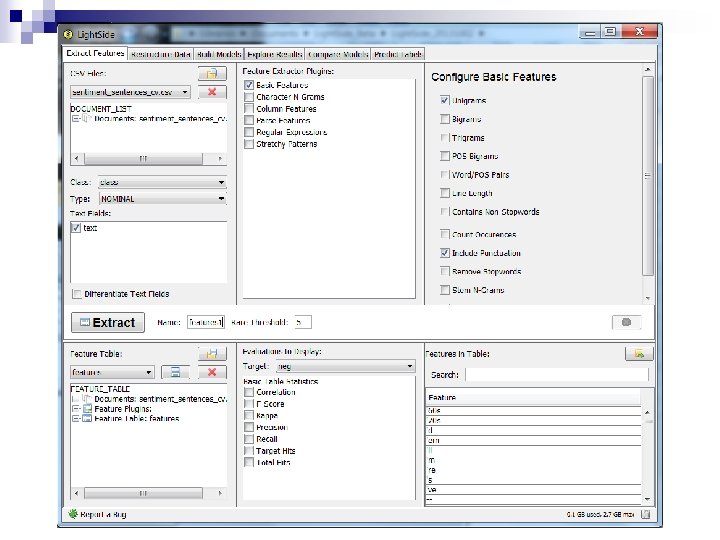This screenshot has height=540, width=720.
Task: Click down arrow of features list scrollbar
Action: [x=647, y=500]
